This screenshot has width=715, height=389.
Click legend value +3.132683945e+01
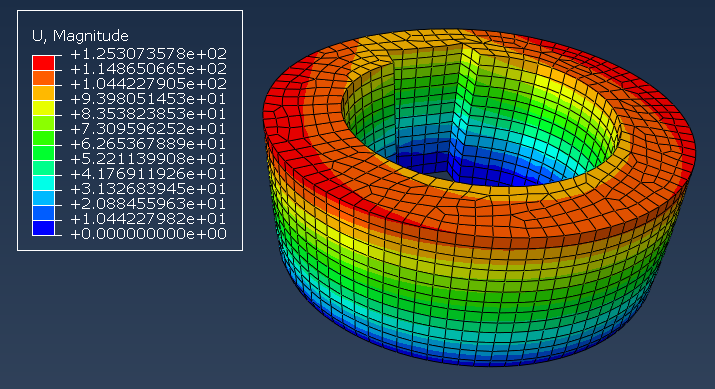(x=149, y=189)
